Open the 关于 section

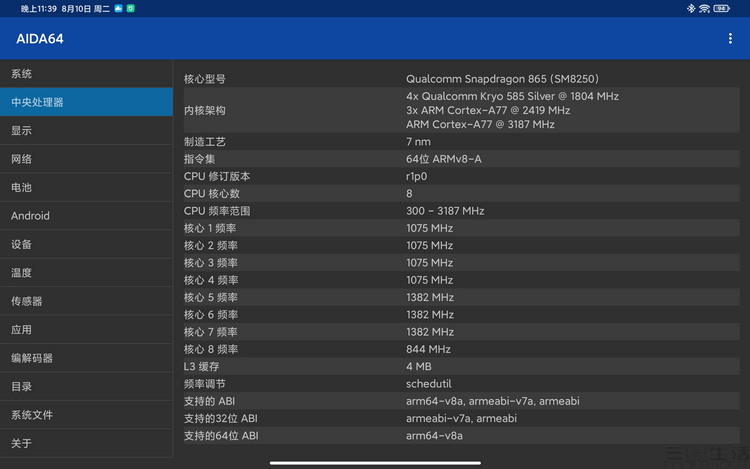click(86, 443)
